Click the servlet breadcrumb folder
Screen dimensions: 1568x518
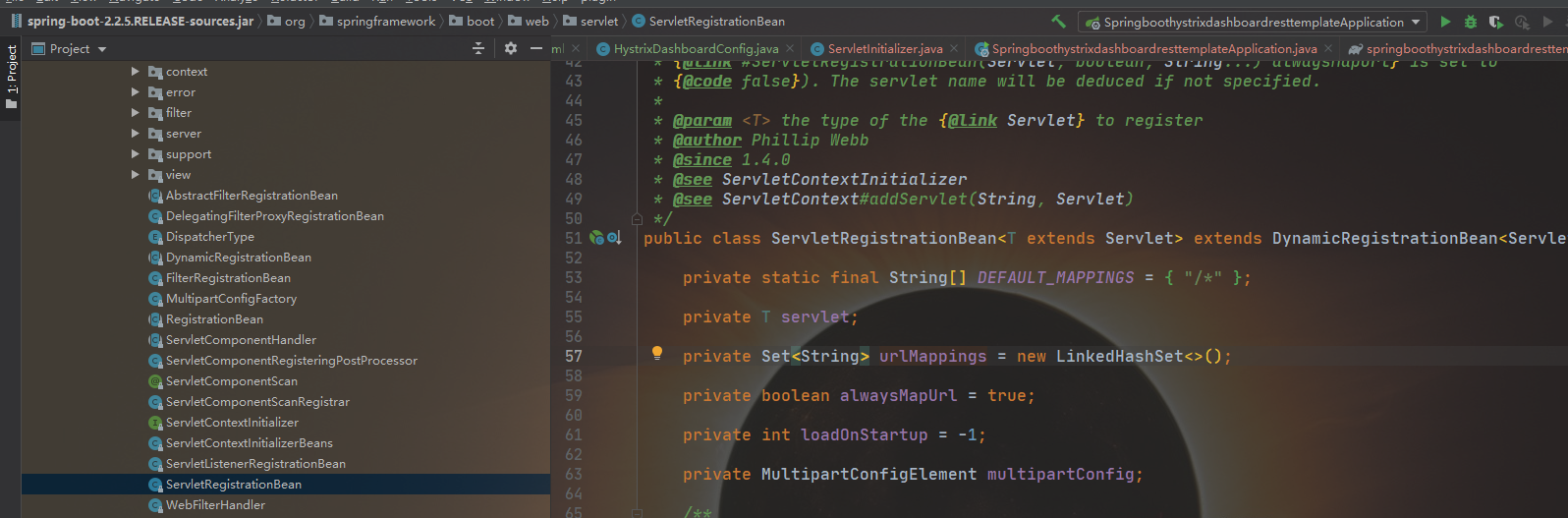[x=590, y=21]
